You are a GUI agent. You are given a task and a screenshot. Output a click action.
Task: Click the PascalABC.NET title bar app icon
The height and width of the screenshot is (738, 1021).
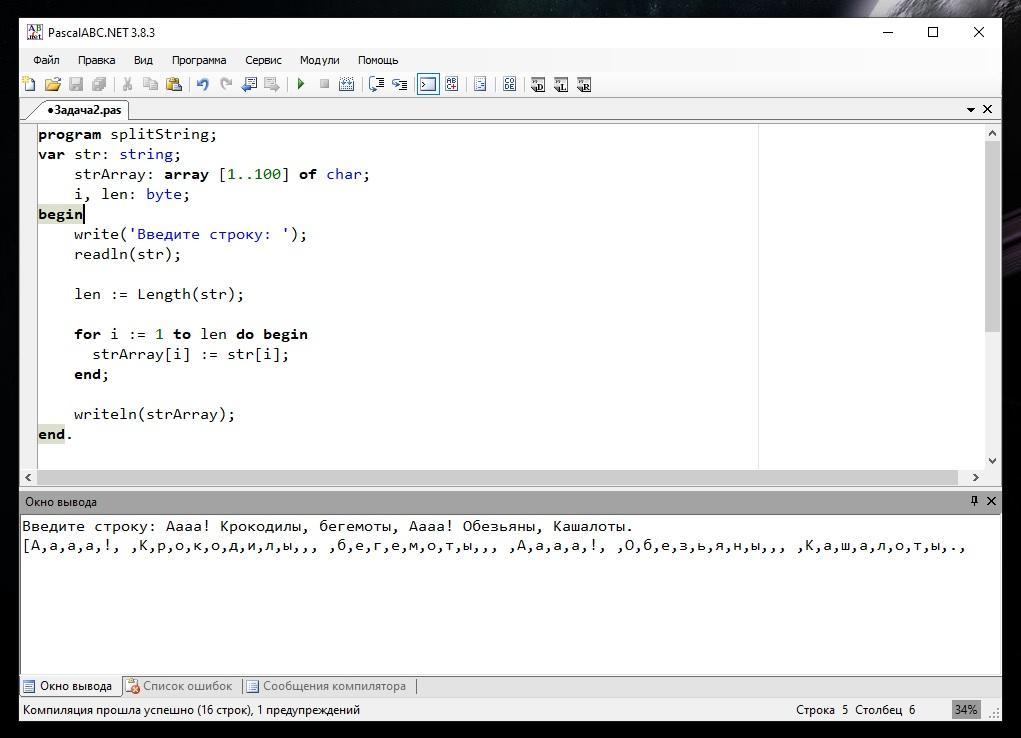(34, 32)
